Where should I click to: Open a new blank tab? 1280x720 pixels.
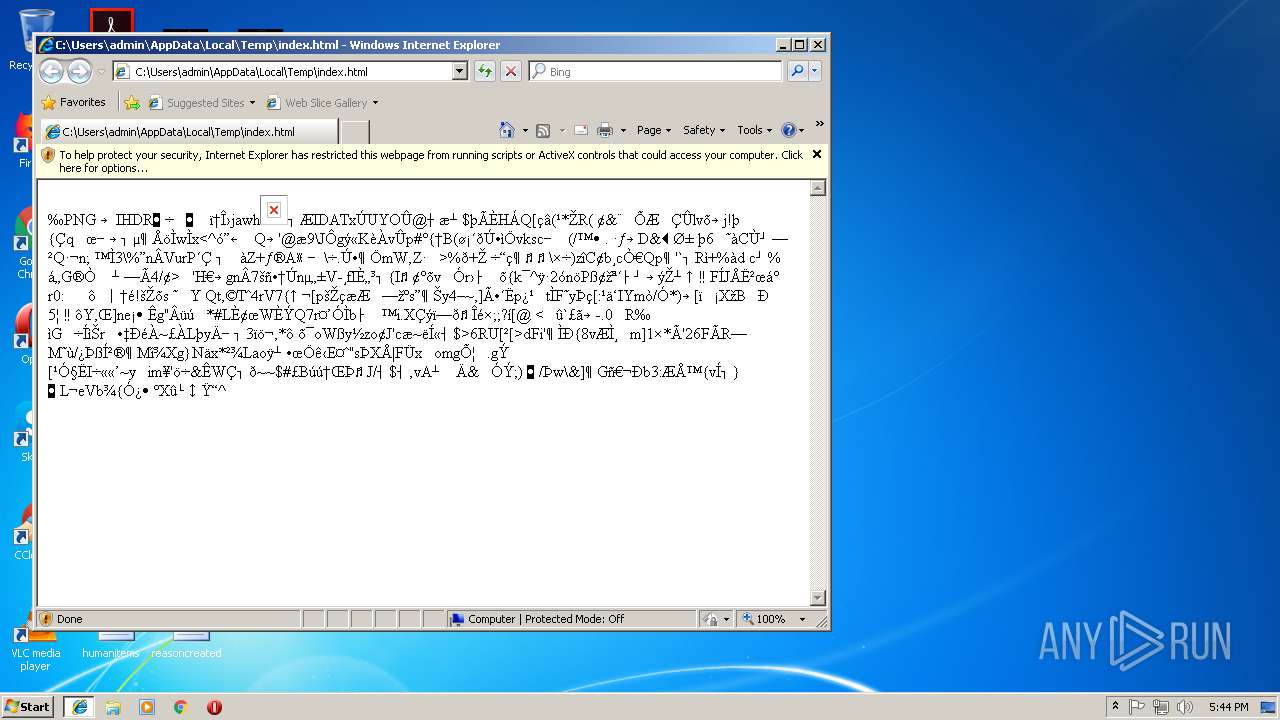(355, 132)
